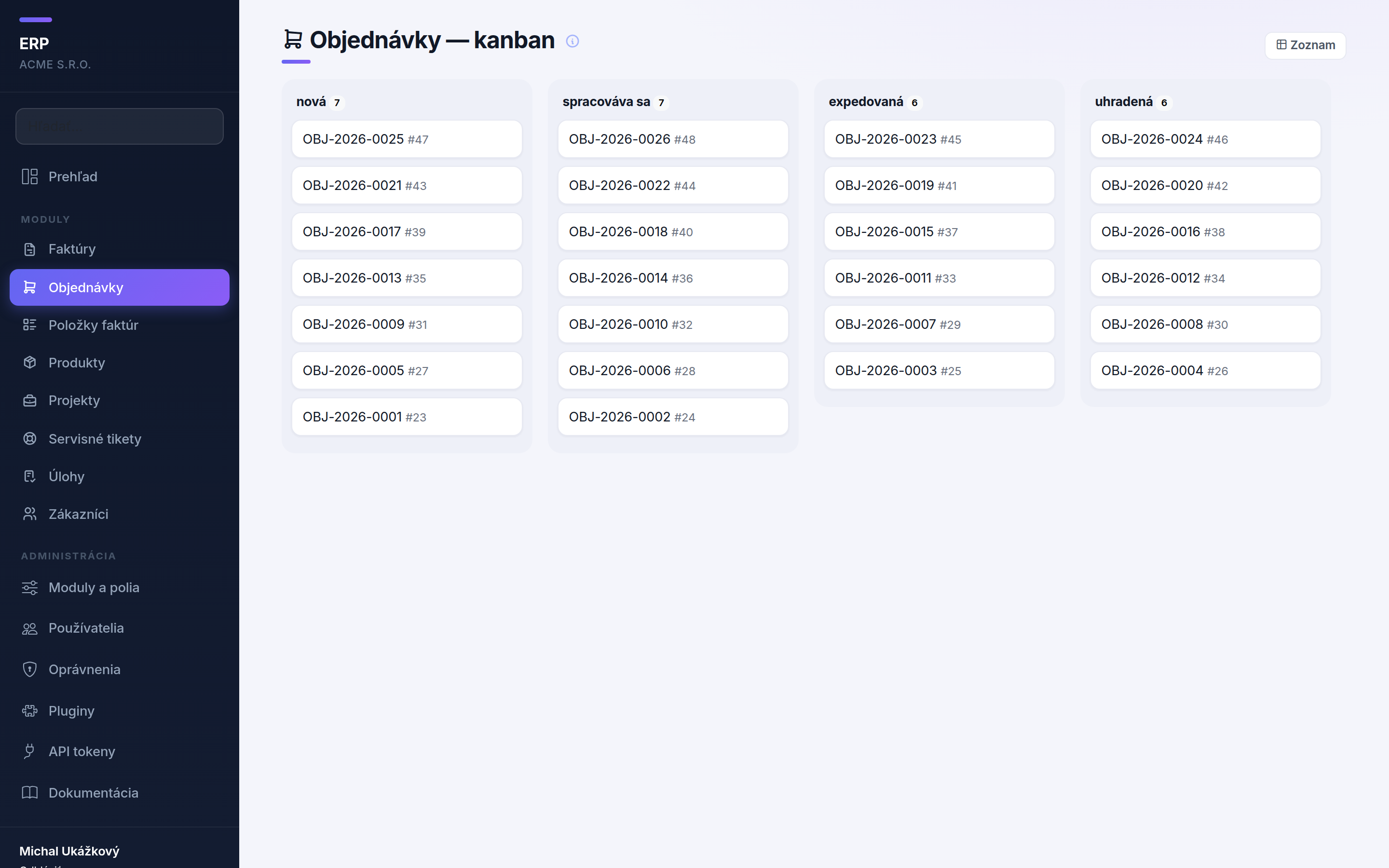Image resolution: width=1389 pixels, height=868 pixels.
Task: Open the Faktúry module
Action: [120, 249]
